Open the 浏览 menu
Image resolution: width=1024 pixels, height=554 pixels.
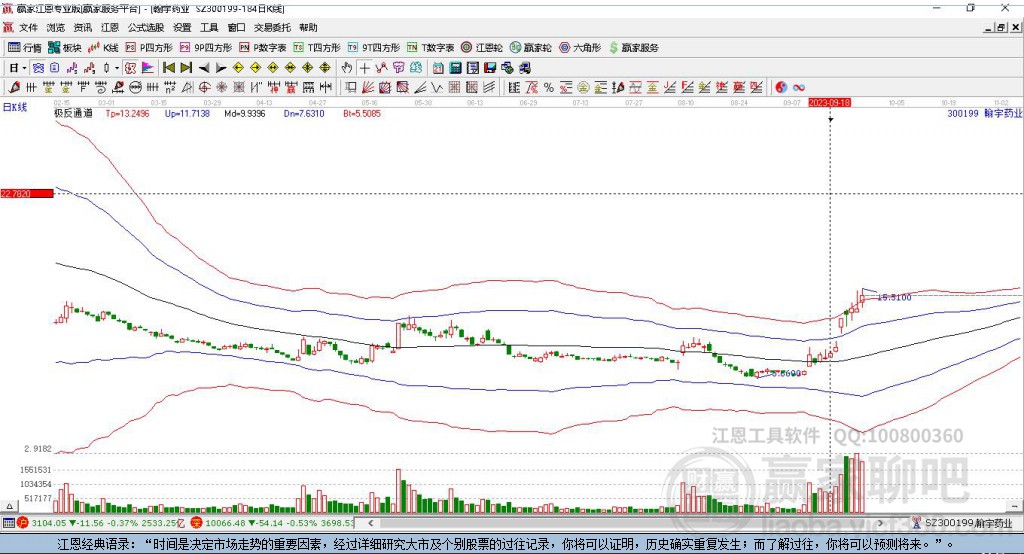[x=56, y=27]
